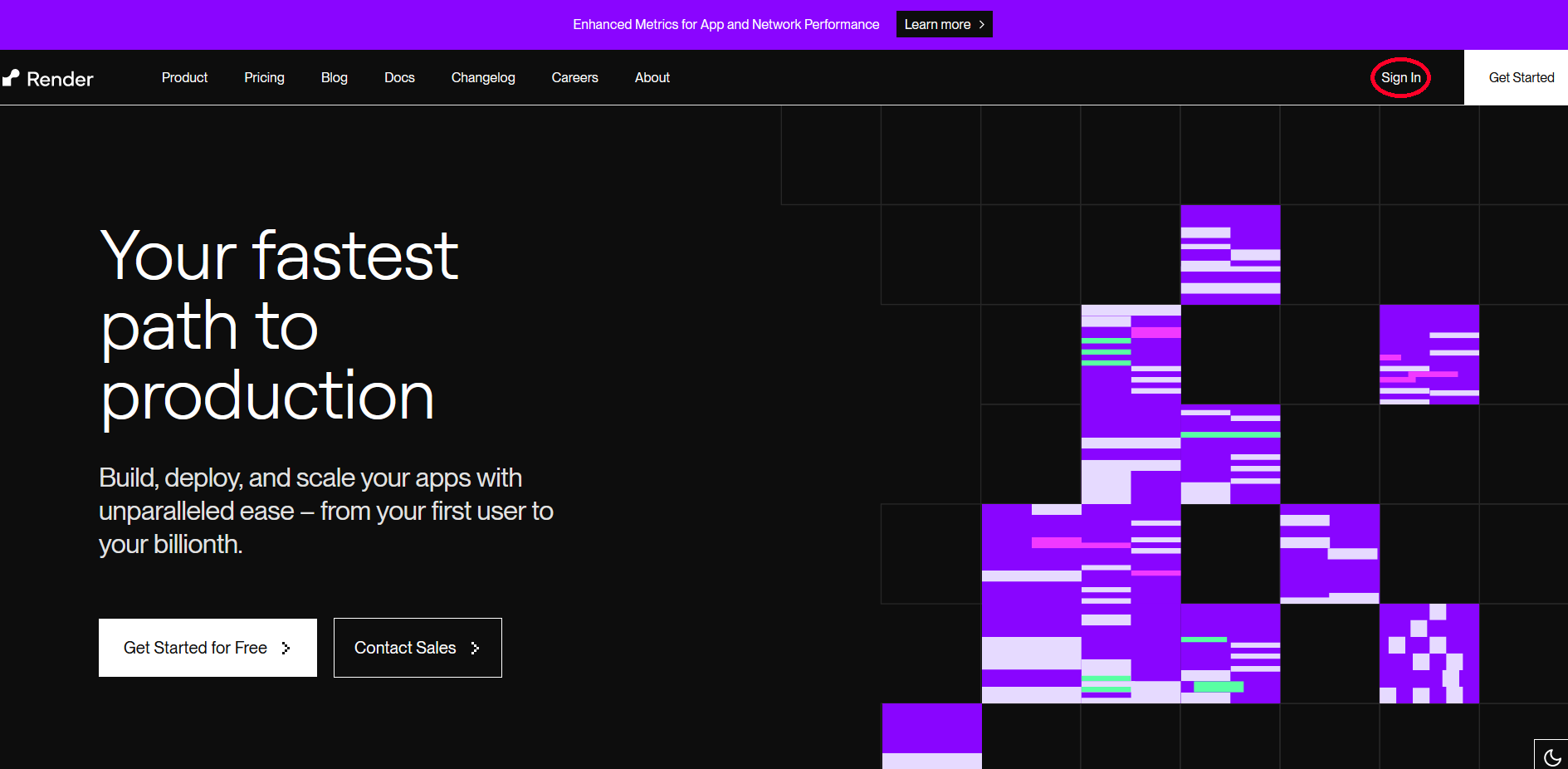Click Sign In
The image size is (1568, 769).
pyautogui.click(x=1400, y=77)
